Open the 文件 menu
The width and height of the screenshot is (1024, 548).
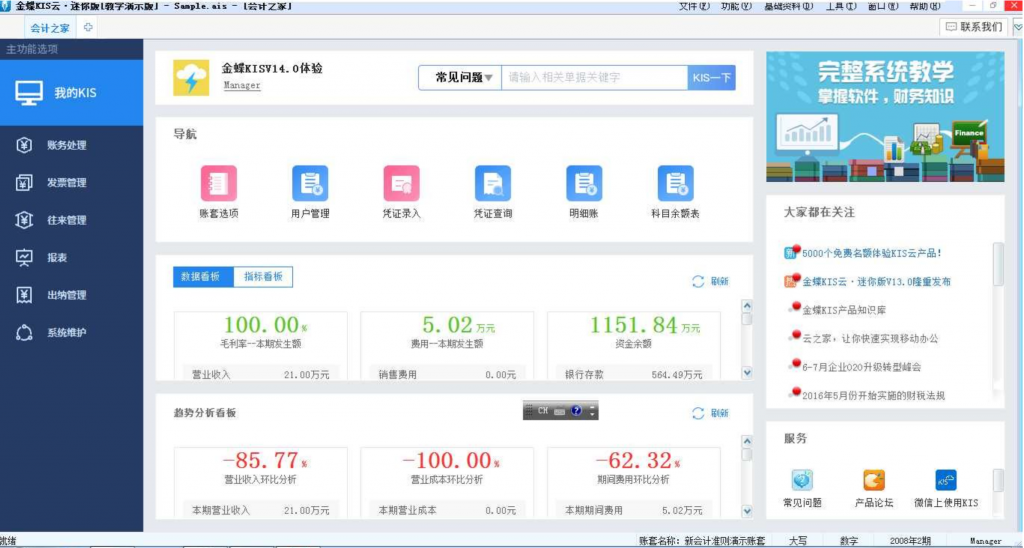[694, 6]
